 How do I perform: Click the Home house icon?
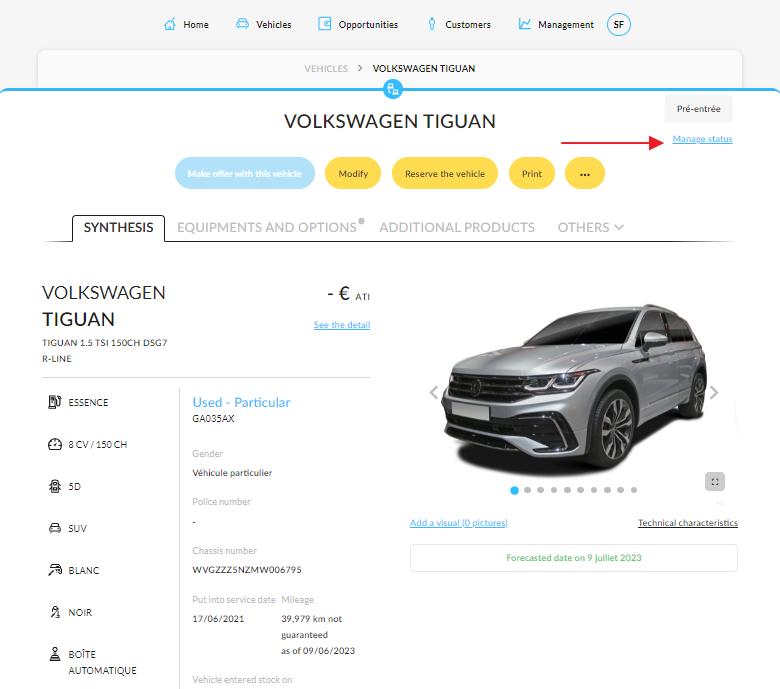coord(170,24)
